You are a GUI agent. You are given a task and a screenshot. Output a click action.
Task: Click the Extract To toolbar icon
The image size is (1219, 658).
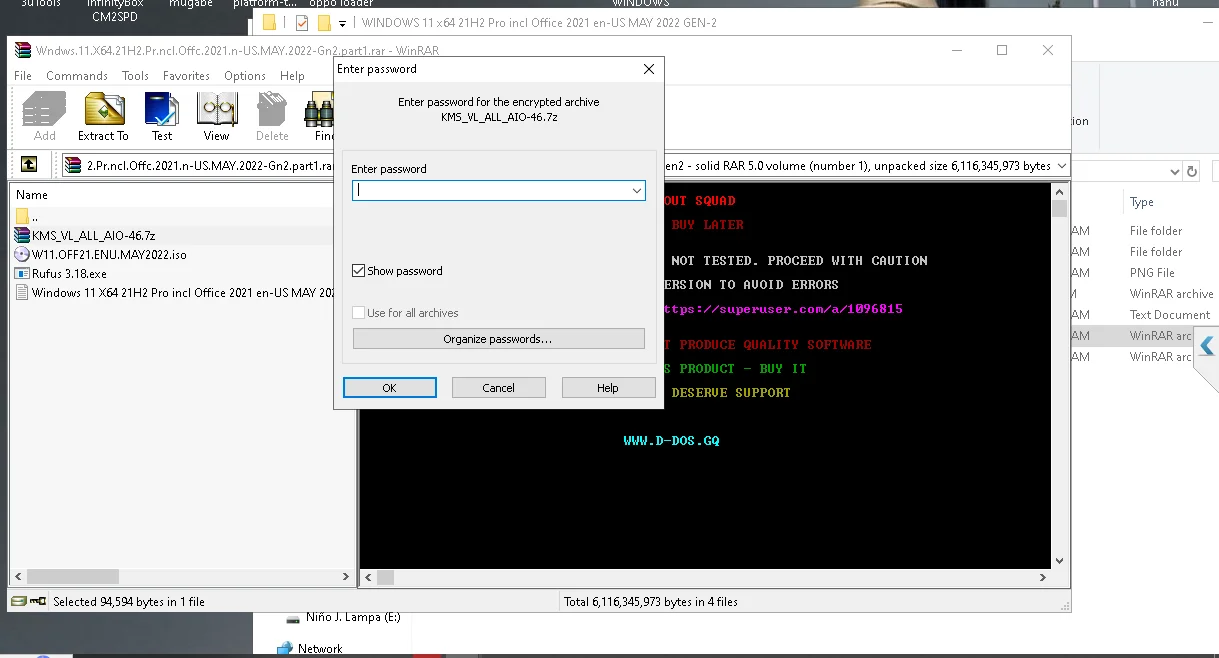(103, 116)
